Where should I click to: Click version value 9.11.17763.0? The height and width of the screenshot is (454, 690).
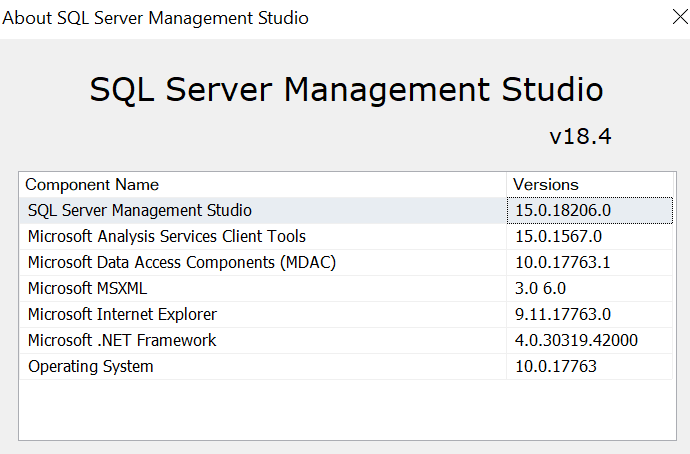tap(563, 315)
